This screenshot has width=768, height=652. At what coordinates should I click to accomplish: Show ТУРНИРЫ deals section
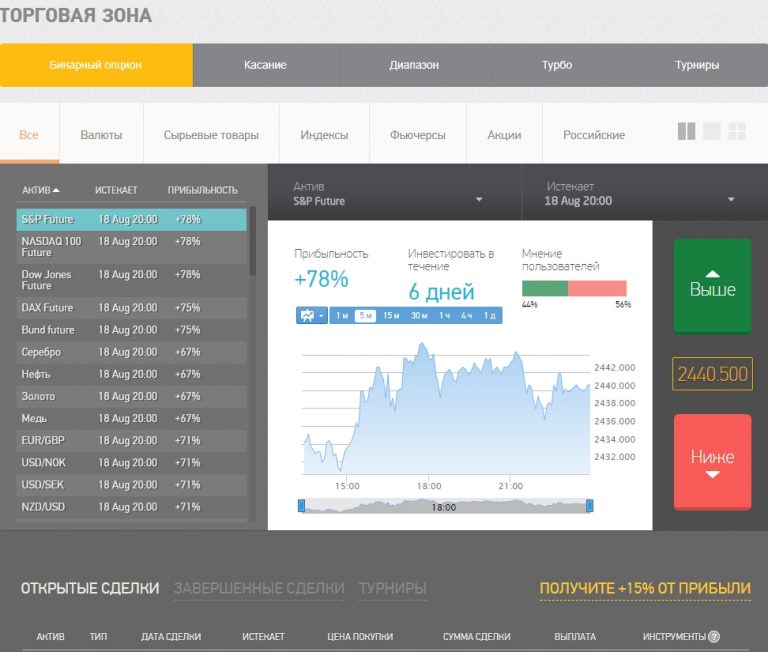click(392, 588)
